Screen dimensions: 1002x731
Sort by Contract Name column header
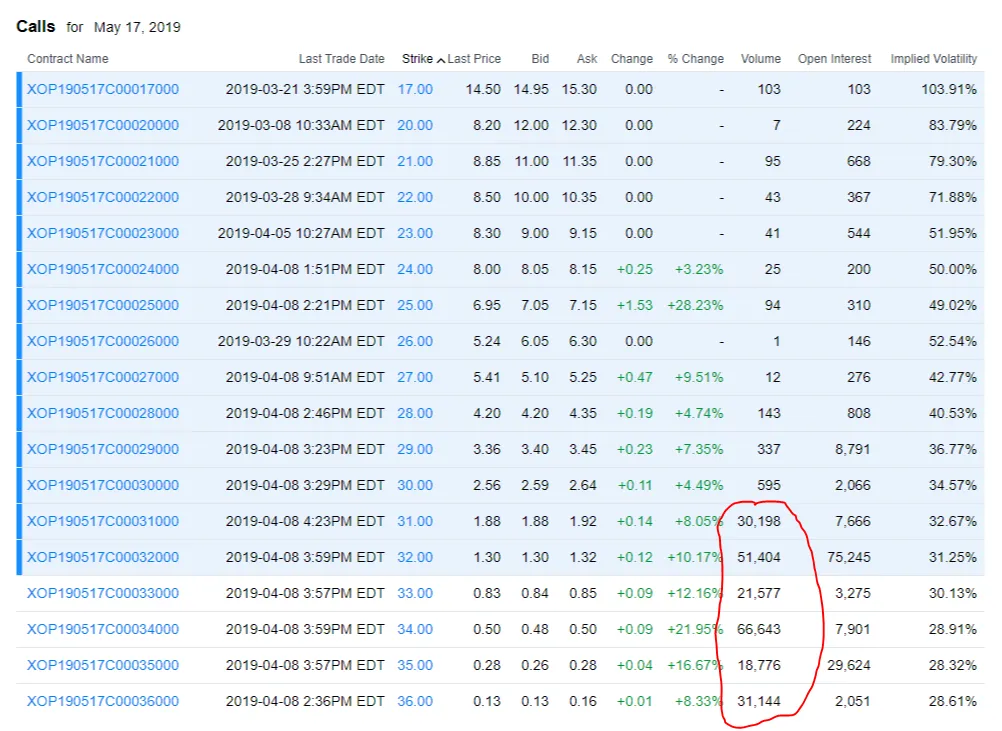coord(68,59)
